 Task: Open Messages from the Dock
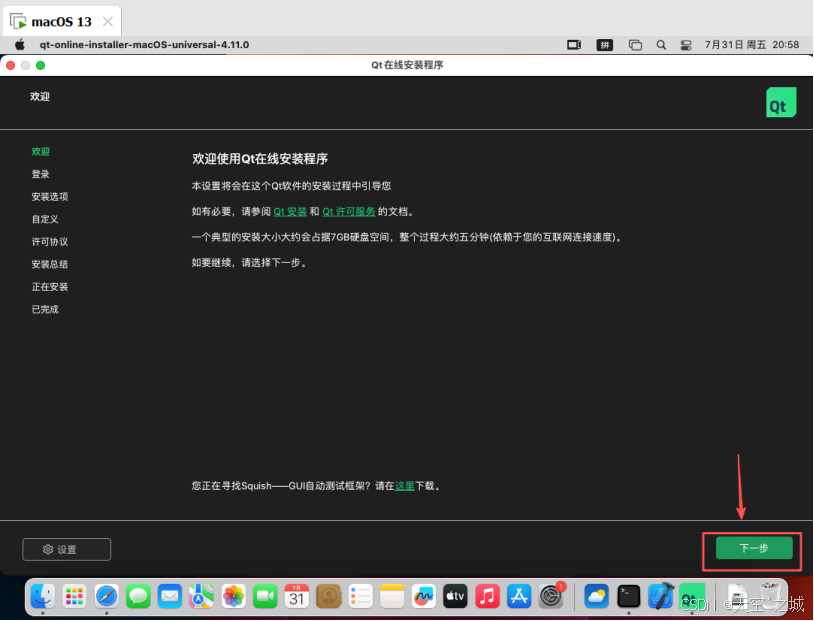tap(138, 596)
